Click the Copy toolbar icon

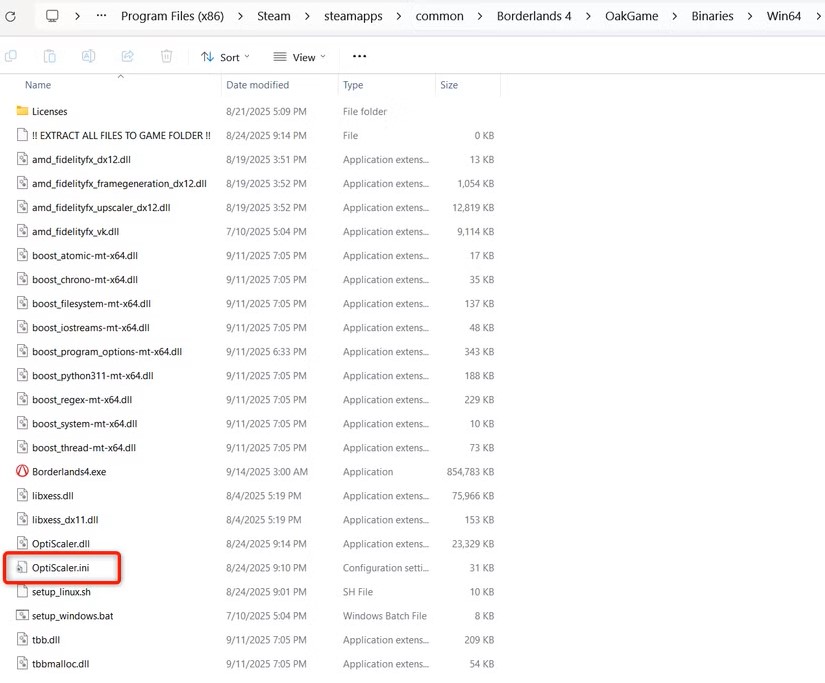coord(11,57)
